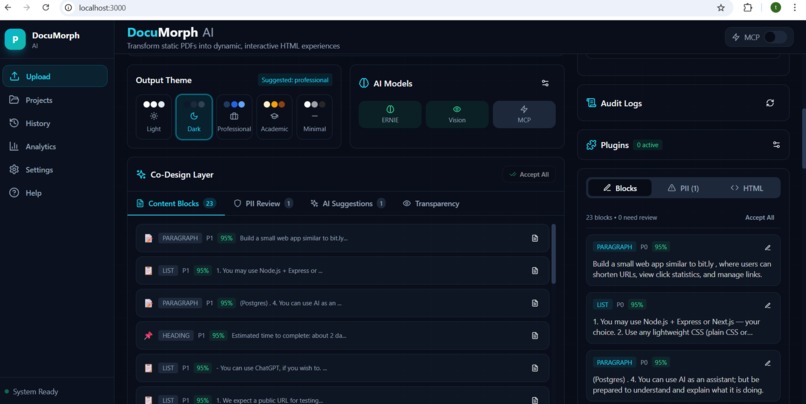Image resolution: width=806 pixels, height=404 pixels.
Task: Reload the page with the refresh icon
Action: point(46,8)
